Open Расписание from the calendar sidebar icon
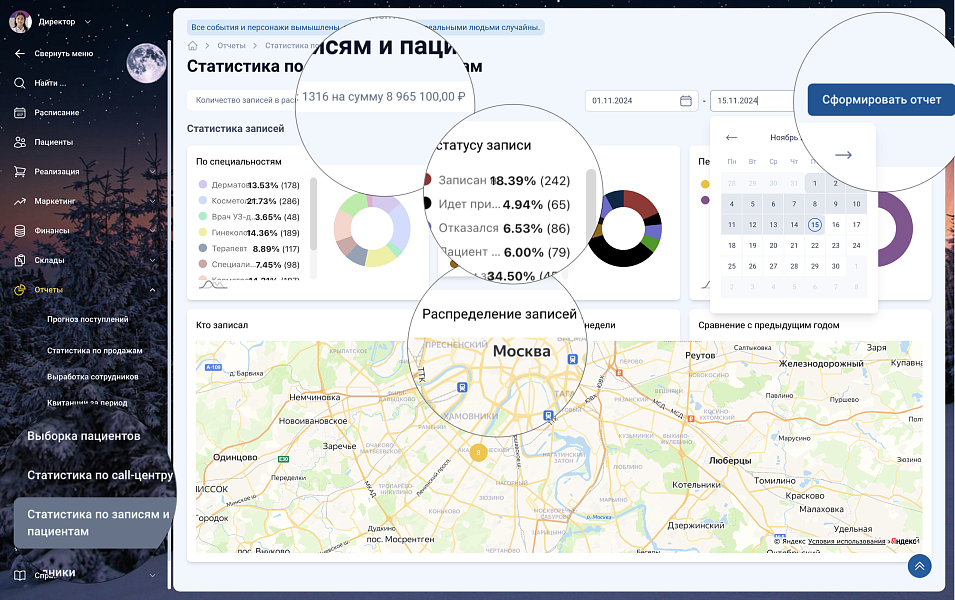The width and height of the screenshot is (955, 600). pos(20,113)
